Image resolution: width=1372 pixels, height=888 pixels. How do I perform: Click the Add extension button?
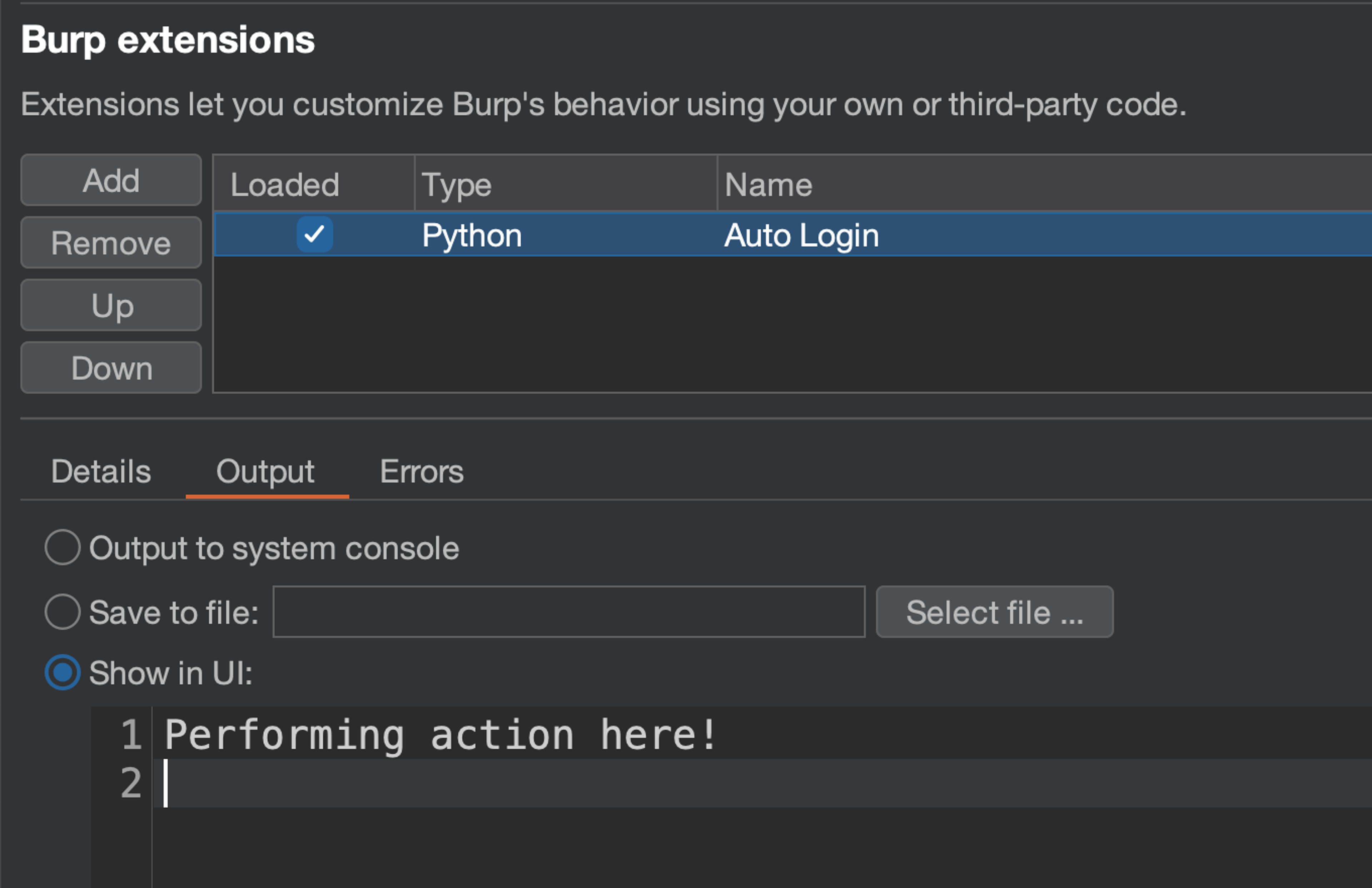tap(111, 180)
